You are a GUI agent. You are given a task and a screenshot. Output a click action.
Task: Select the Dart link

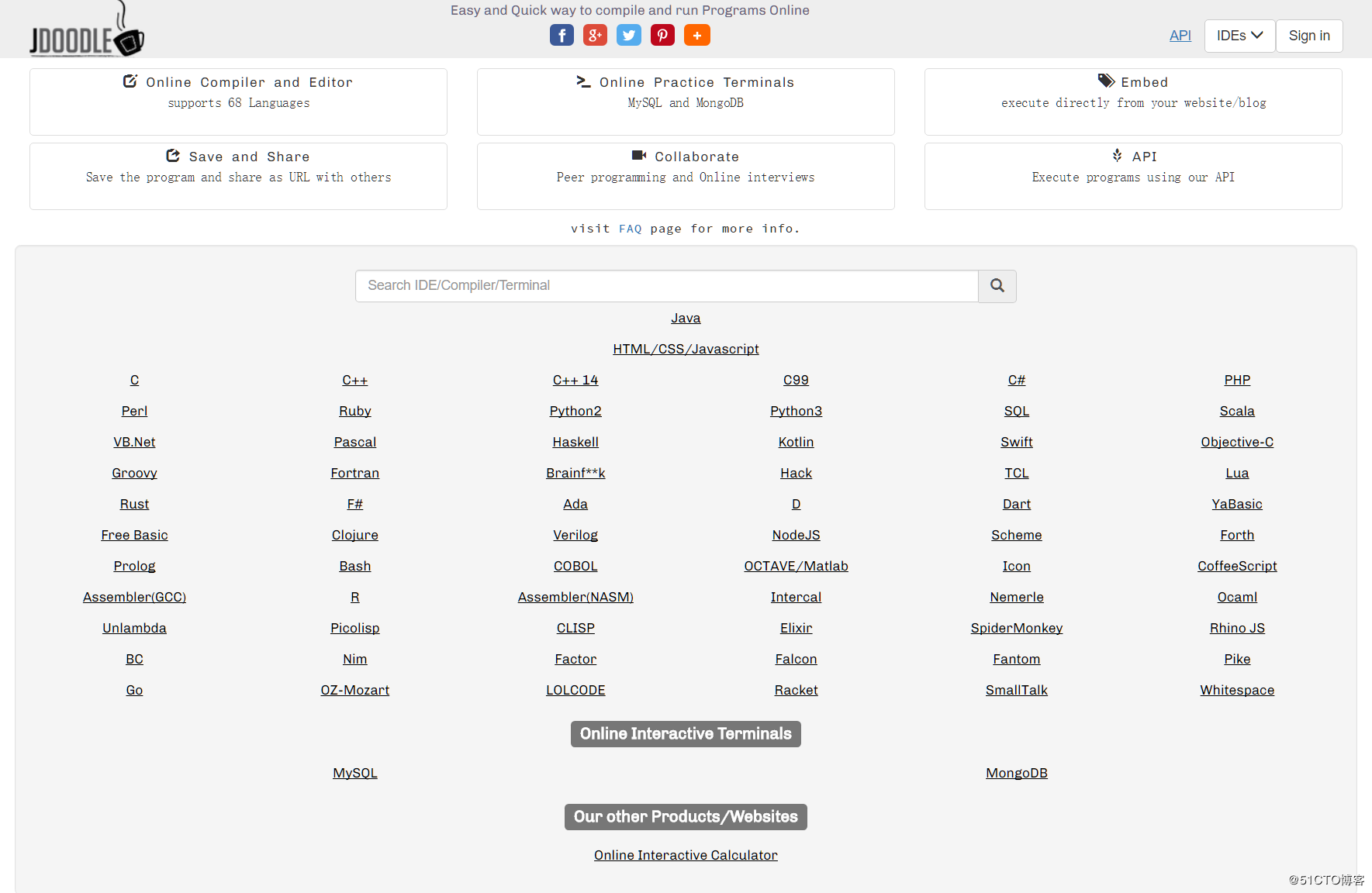coord(1017,504)
